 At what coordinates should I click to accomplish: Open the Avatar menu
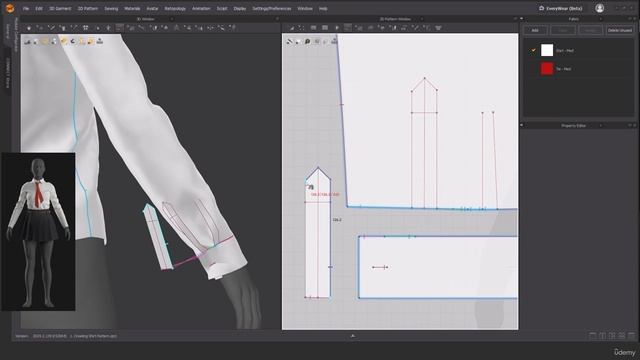152,9
